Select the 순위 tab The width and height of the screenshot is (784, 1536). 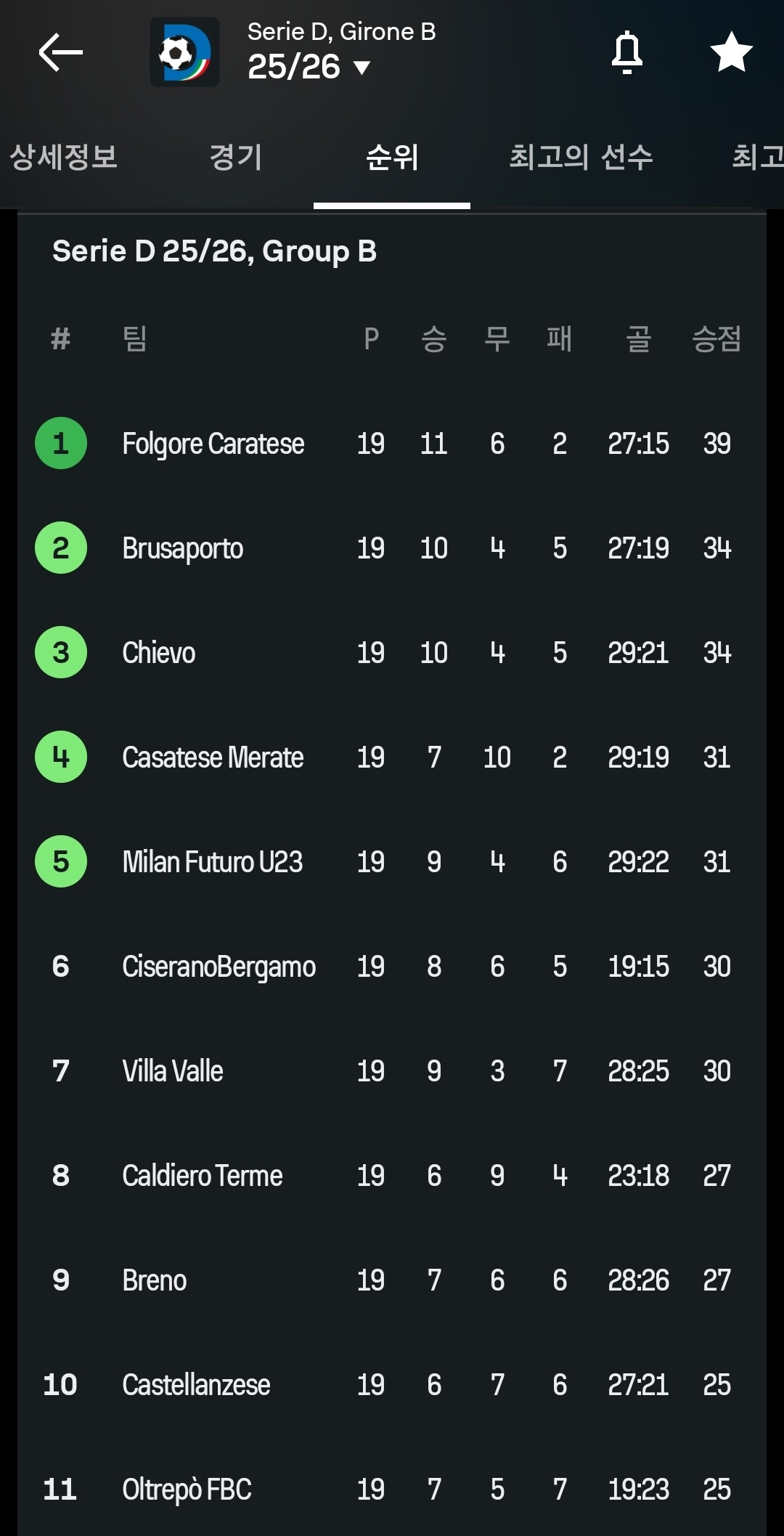[x=392, y=157]
